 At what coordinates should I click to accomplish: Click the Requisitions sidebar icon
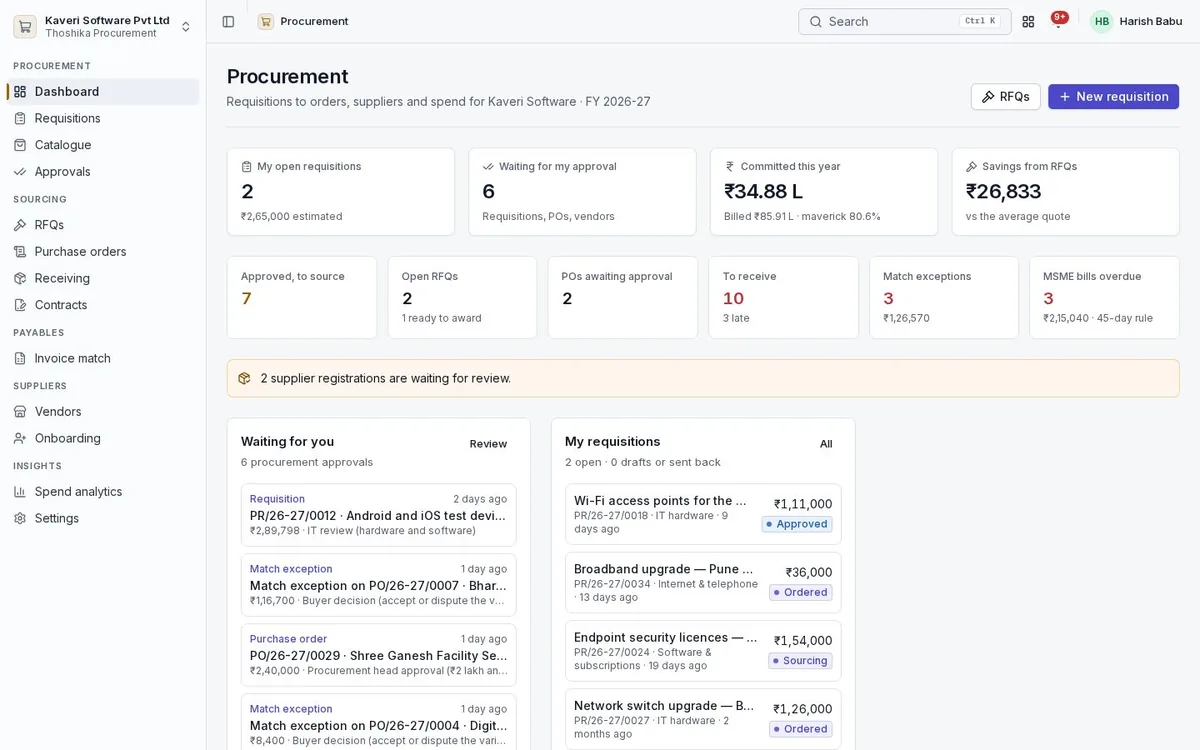pos(20,118)
